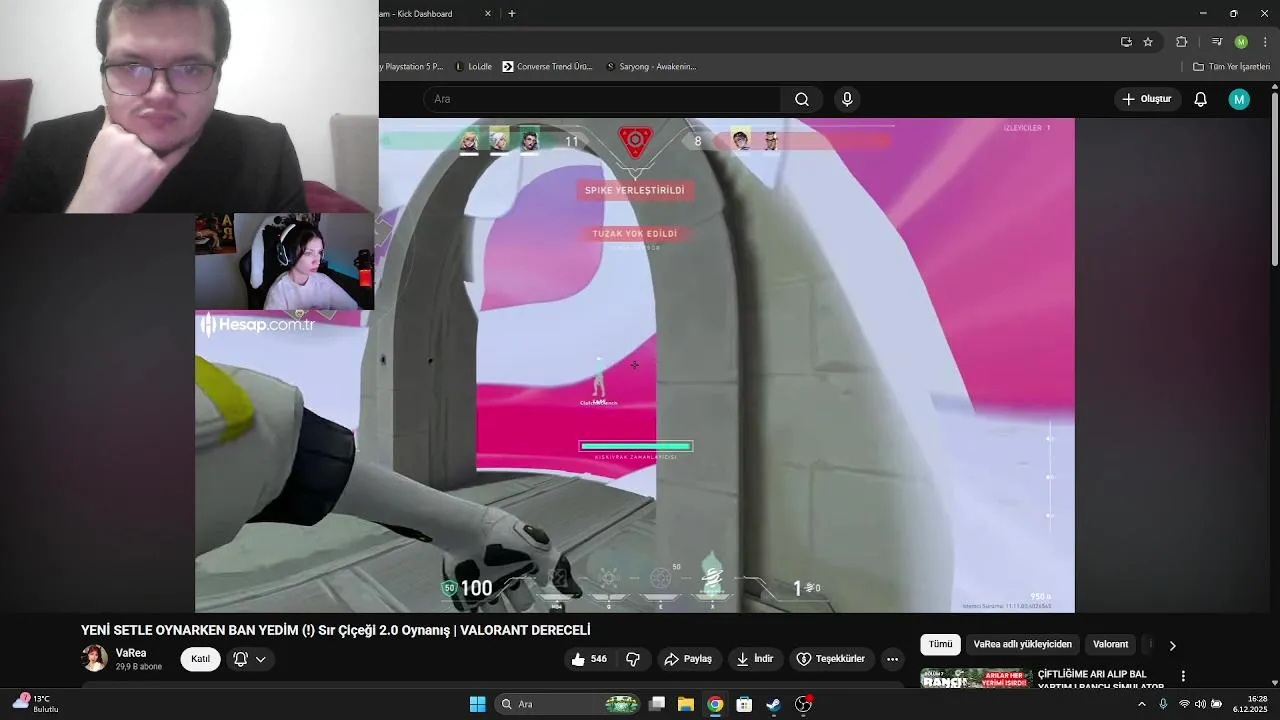Image resolution: width=1280 pixels, height=720 pixels.
Task: Open OBS Studio from taskbar
Action: point(803,704)
